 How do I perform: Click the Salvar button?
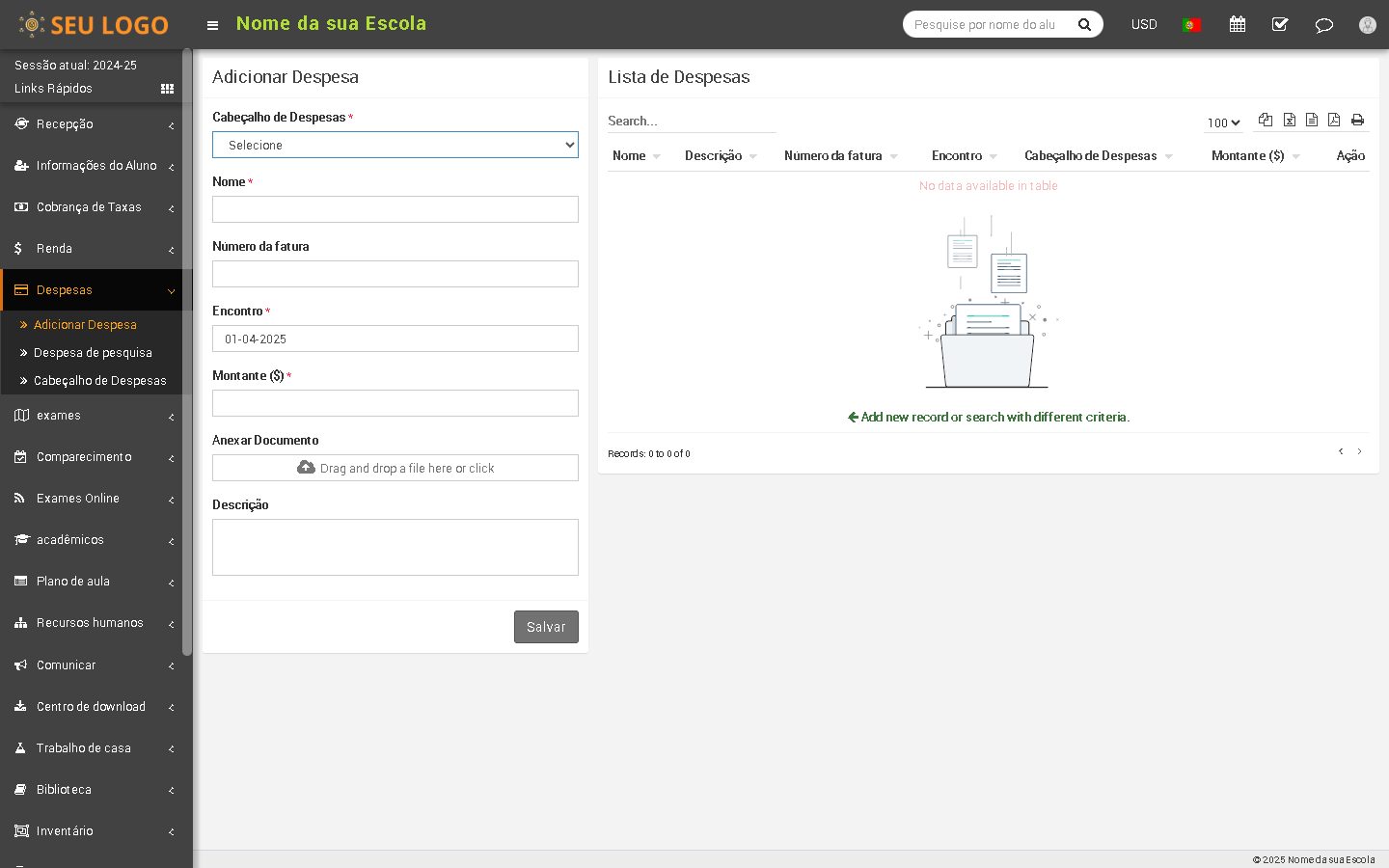pyautogui.click(x=546, y=627)
